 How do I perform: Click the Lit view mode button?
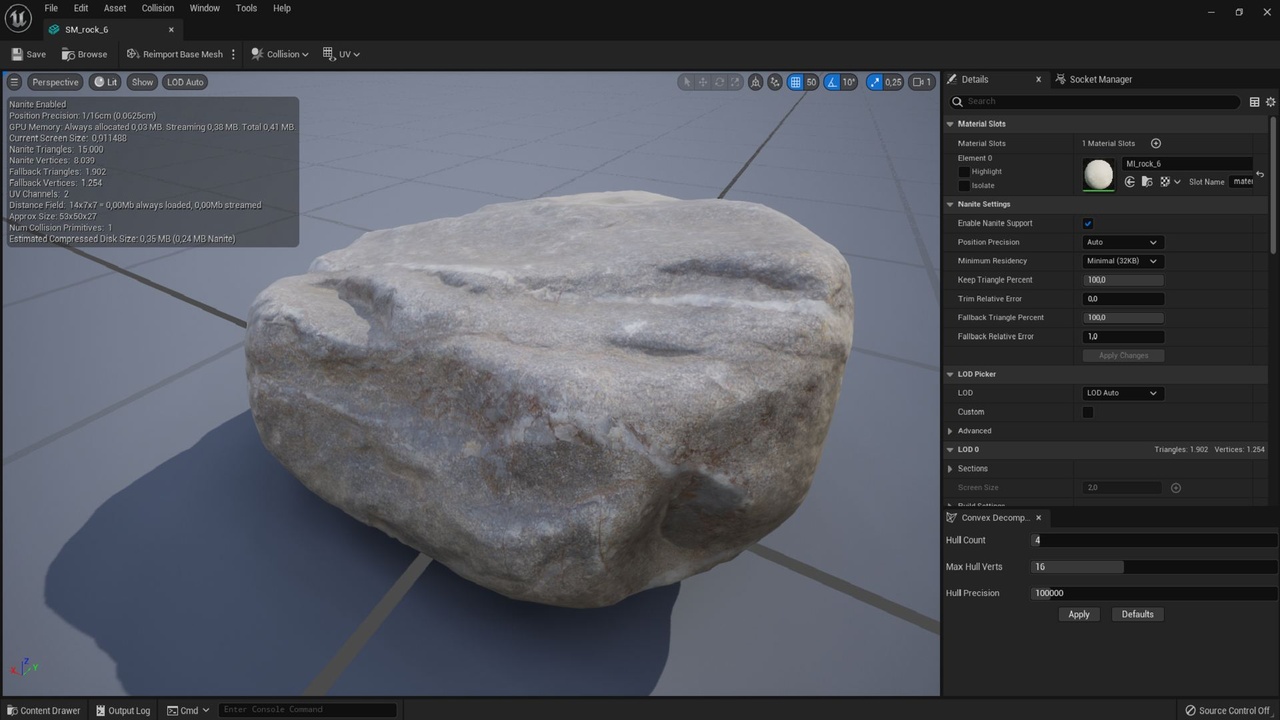[x=105, y=82]
